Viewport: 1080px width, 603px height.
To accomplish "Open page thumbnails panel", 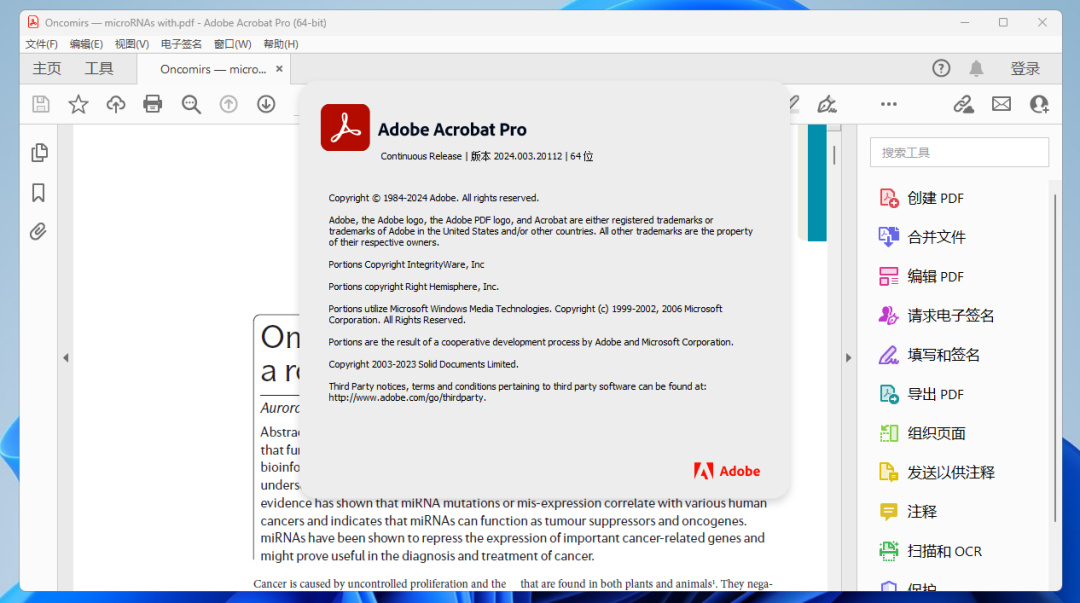I will [x=39, y=152].
